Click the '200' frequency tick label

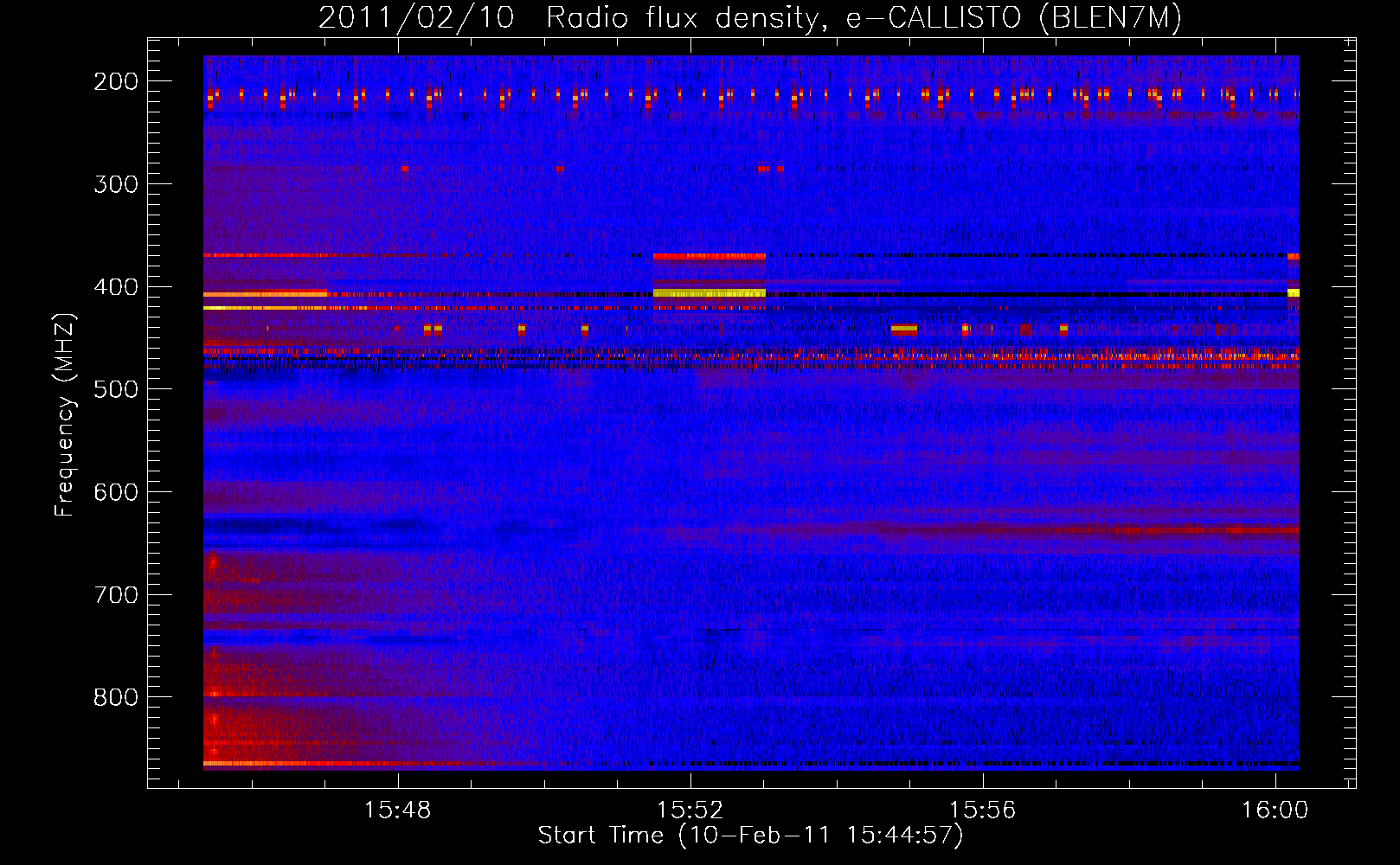116,81
